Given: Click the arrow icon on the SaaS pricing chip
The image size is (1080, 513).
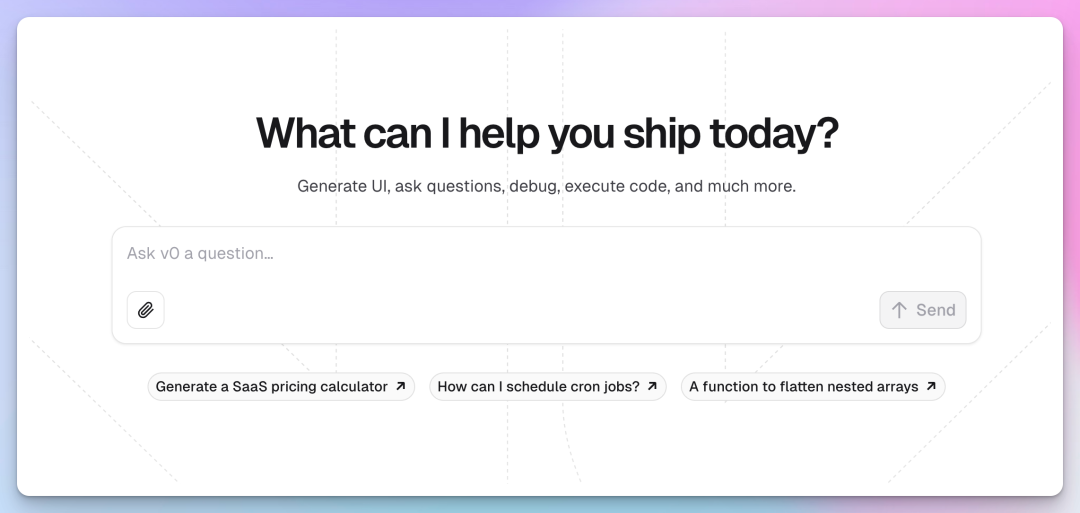Looking at the screenshot, I should 401,386.
